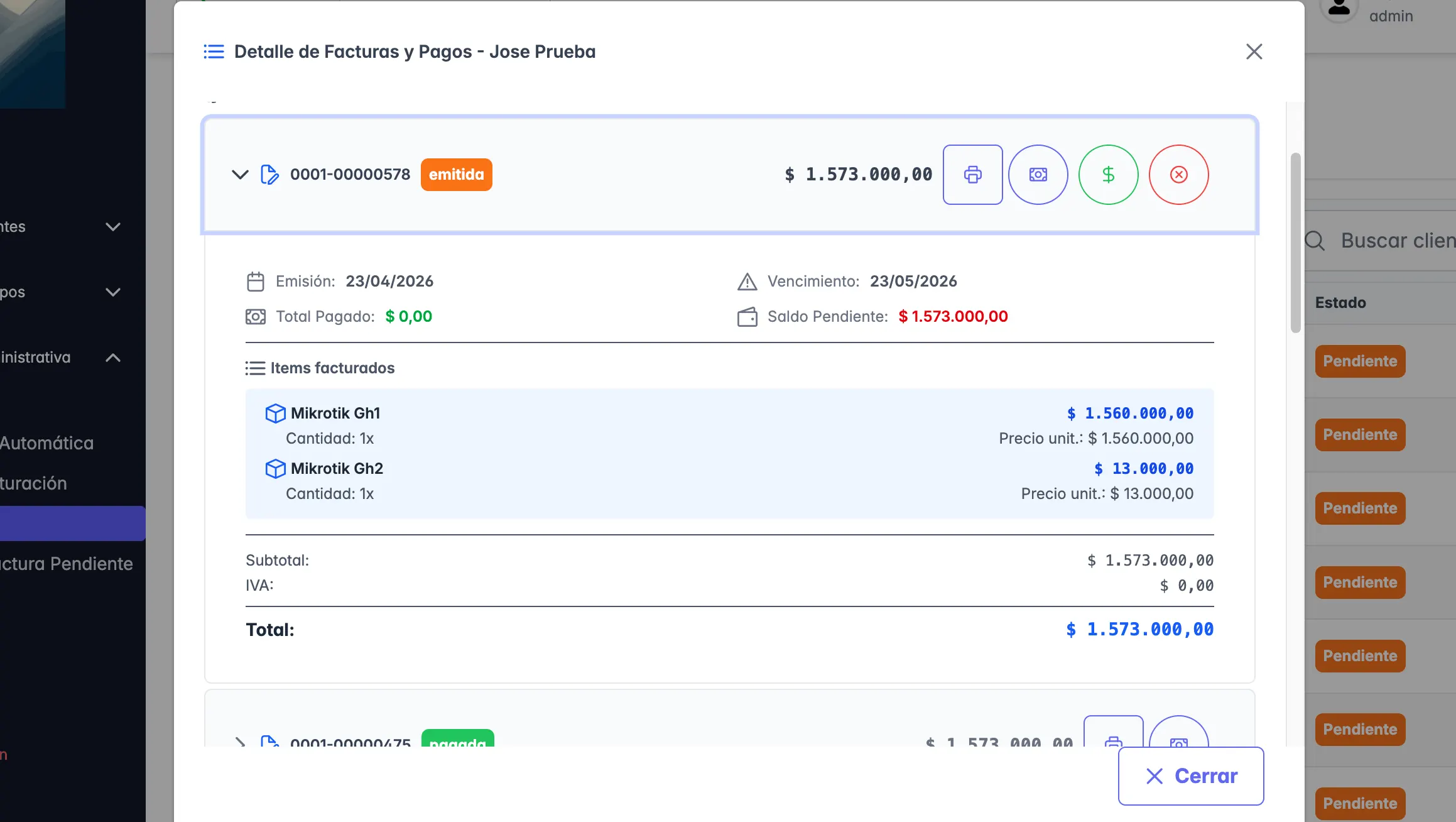
Task: Collapse invoice 0001-00000578 details
Action: [240, 175]
